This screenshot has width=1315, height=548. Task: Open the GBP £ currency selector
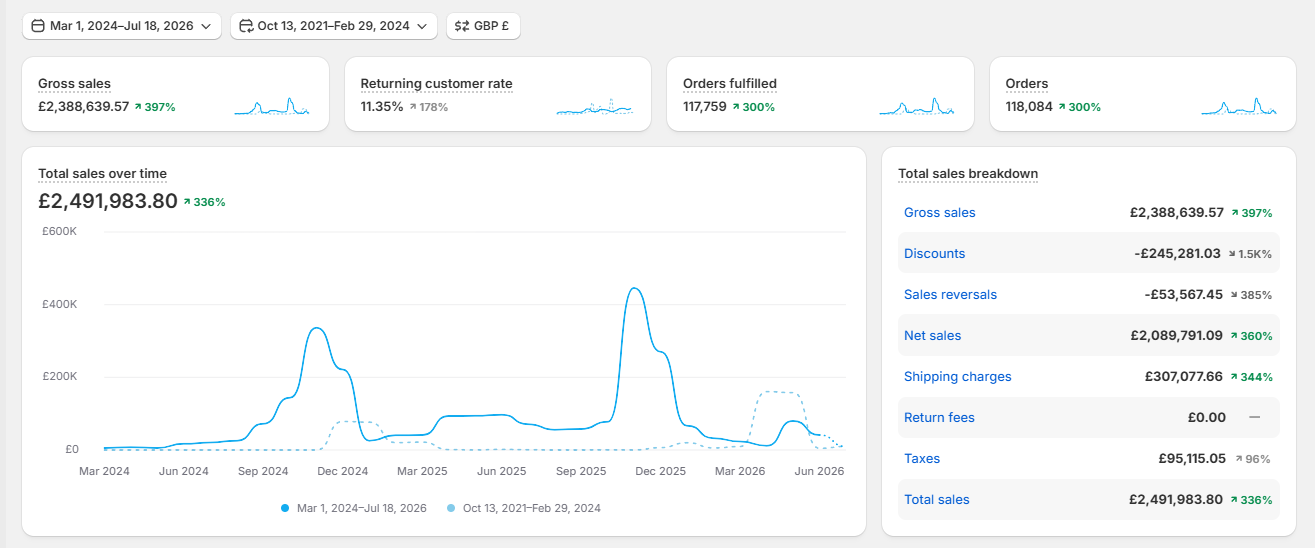[x=483, y=26]
